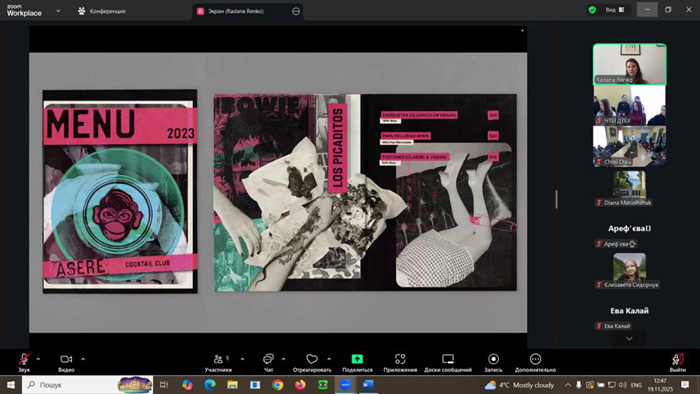Expand audio options arrow beside Звук
Image resolution: width=700 pixels, height=394 pixels.
pyautogui.click(x=38, y=359)
